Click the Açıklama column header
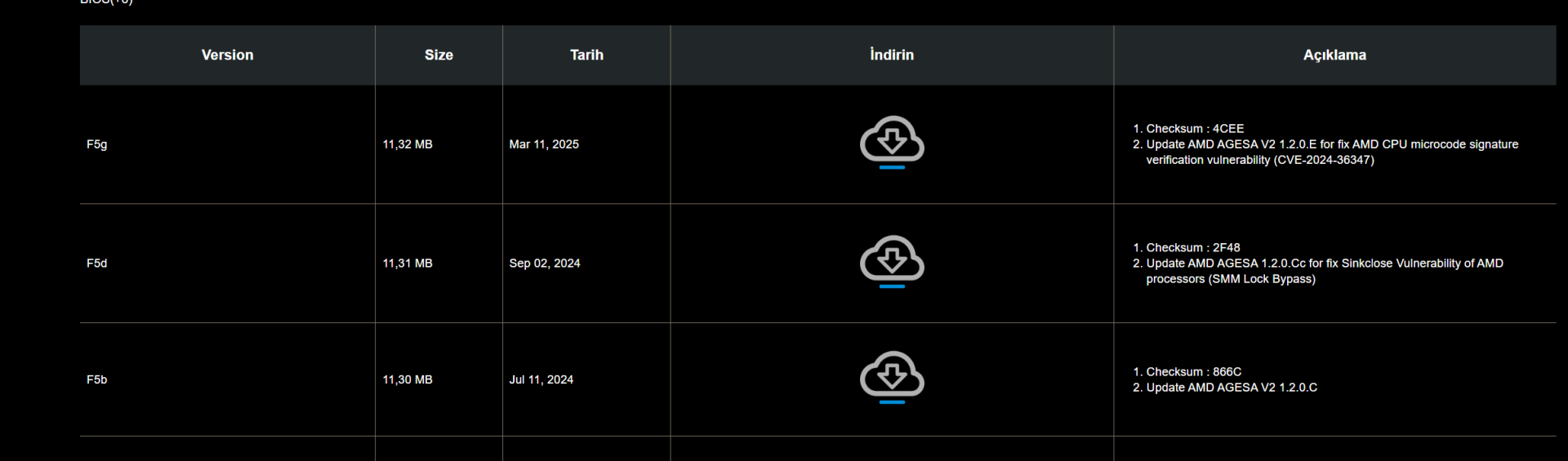Viewport: 1568px width, 461px height. point(1334,55)
